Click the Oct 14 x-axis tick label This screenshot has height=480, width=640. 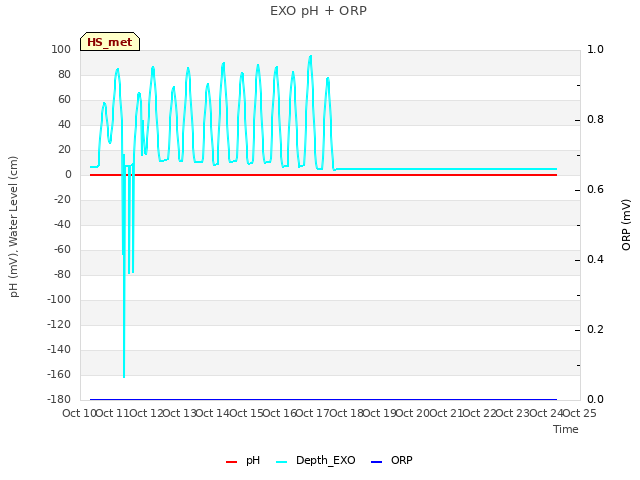213,413
